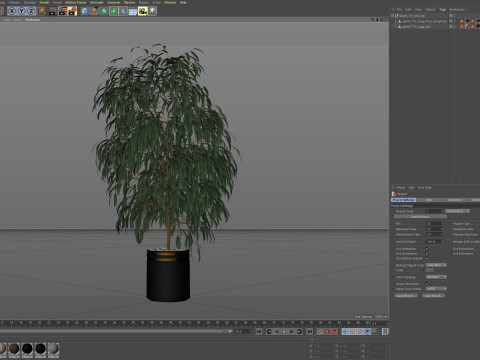
Task: Click the purple deformer icon
Action: (x=123, y=11)
